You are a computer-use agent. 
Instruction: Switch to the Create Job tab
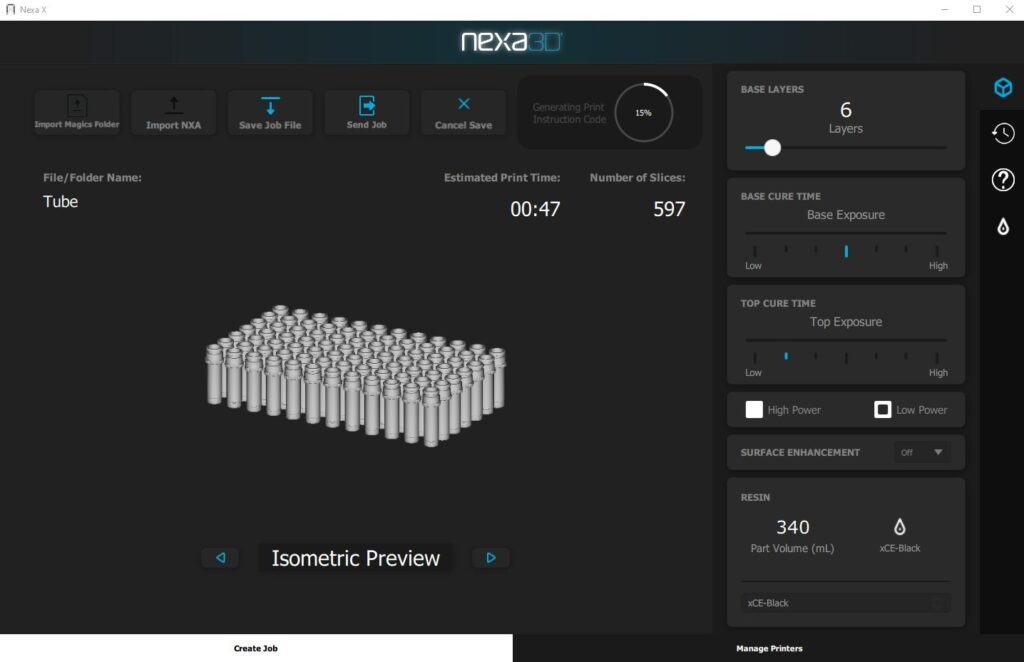pos(256,648)
